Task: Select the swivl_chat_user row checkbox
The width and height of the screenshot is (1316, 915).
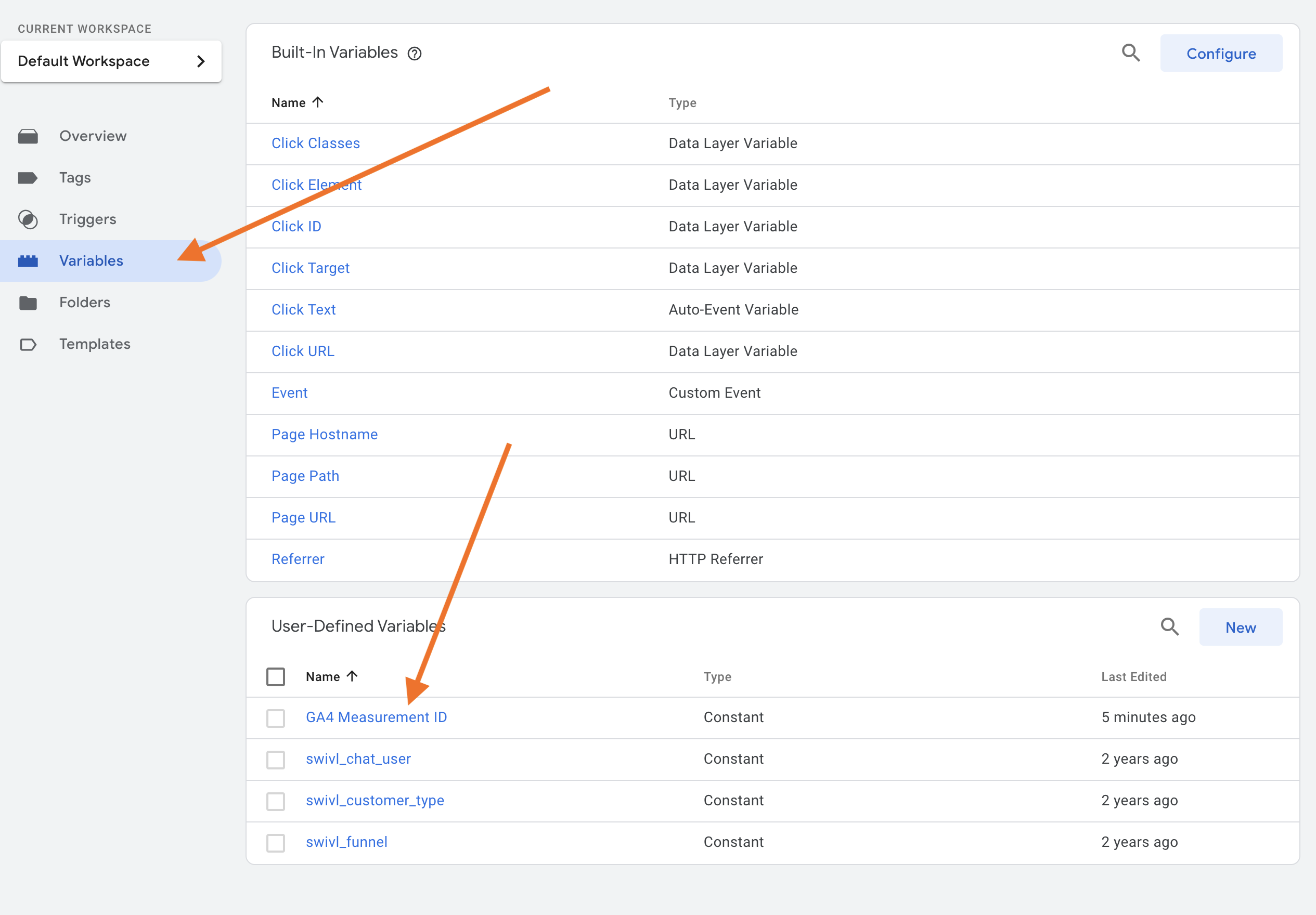Action: click(x=276, y=760)
